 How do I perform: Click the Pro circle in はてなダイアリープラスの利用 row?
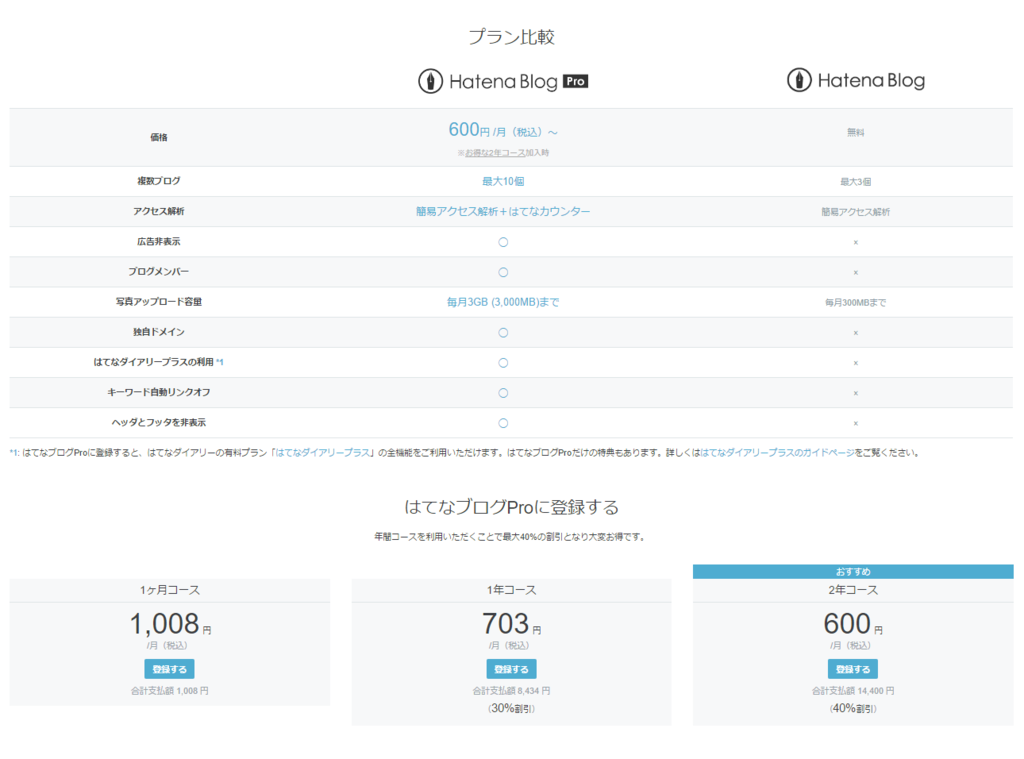tap(503, 363)
